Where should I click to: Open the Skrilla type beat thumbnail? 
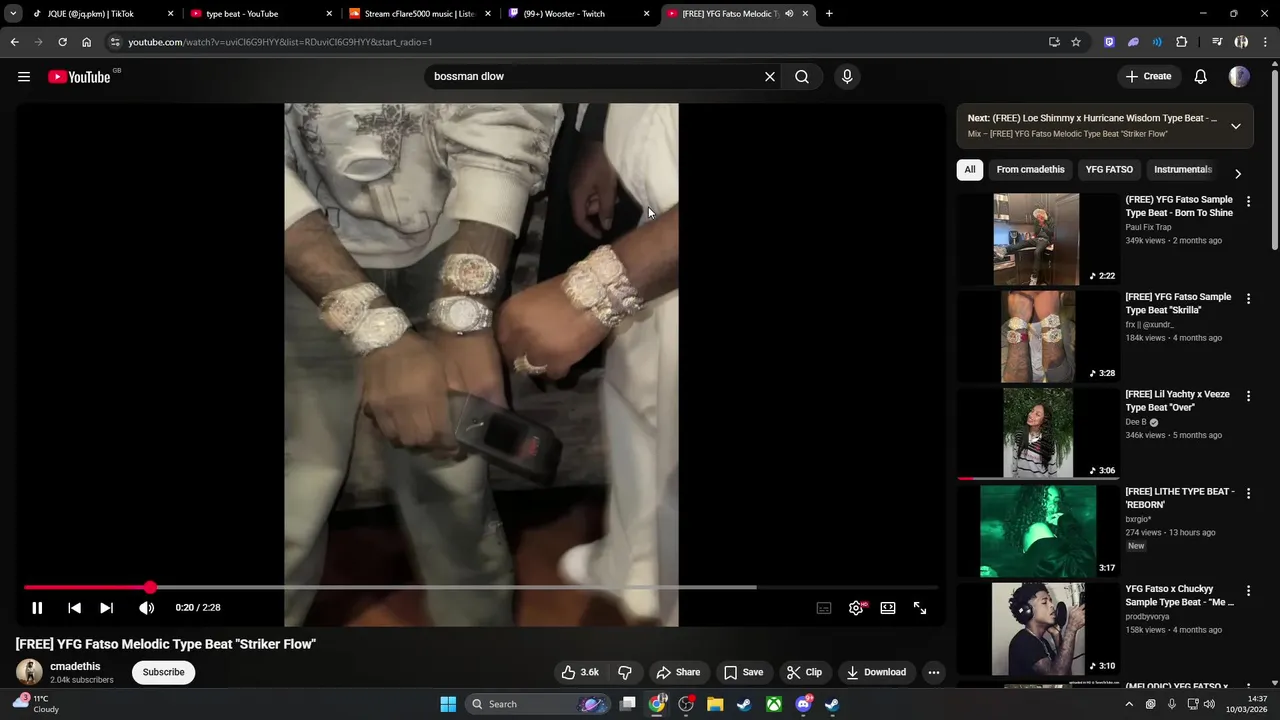[x=1036, y=337]
